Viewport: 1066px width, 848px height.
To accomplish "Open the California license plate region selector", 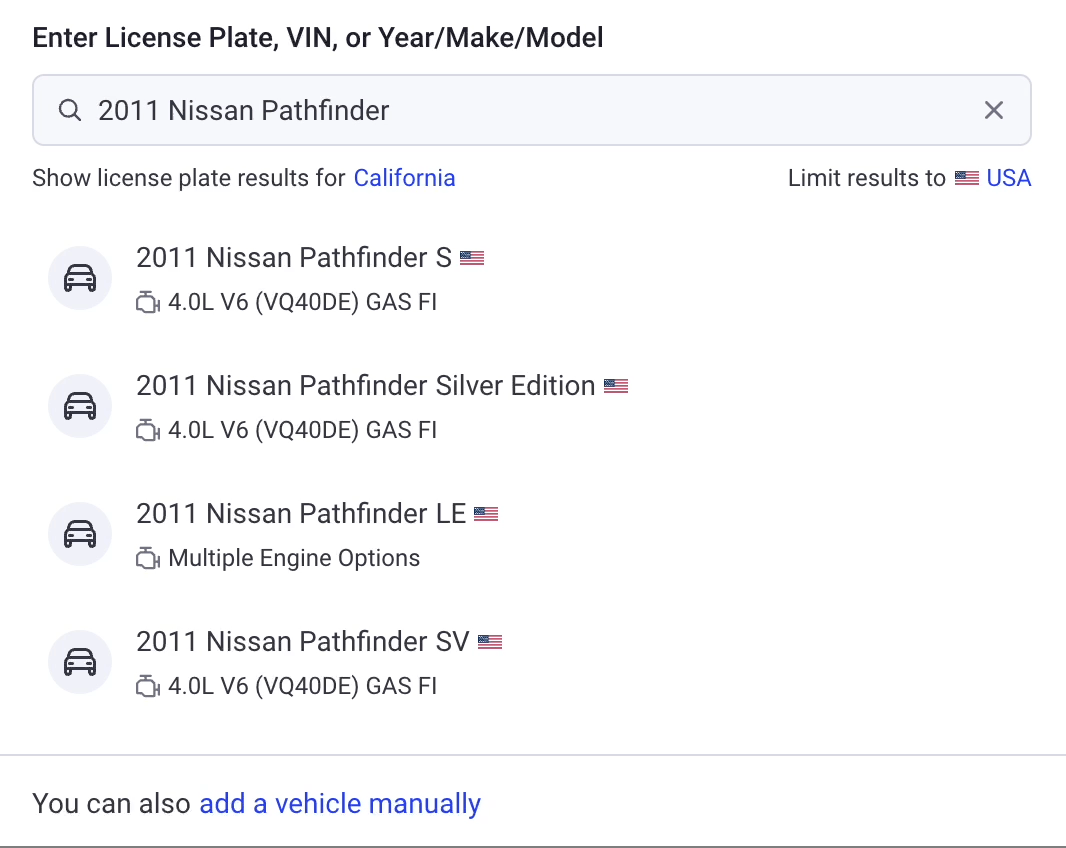I will click(404, 177).
